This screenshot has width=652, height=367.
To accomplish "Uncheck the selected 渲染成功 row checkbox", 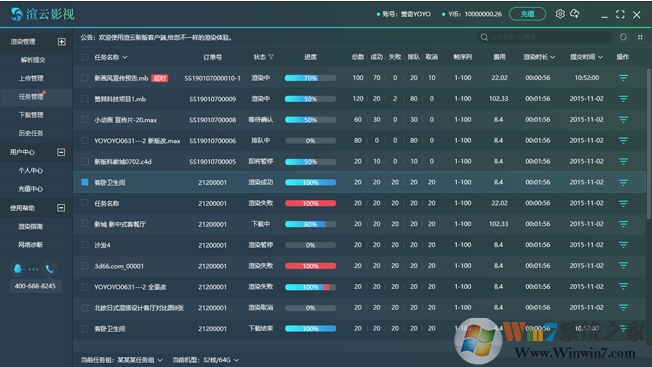I will click(85, 182).
